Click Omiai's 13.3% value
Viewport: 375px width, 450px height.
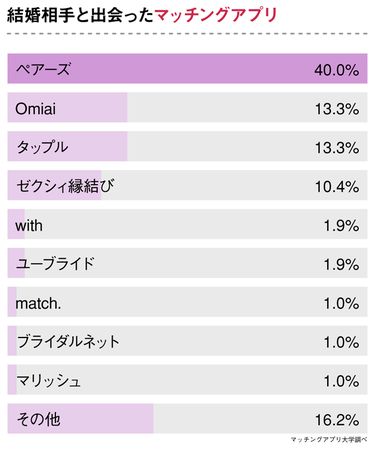(x=337, y=109)
